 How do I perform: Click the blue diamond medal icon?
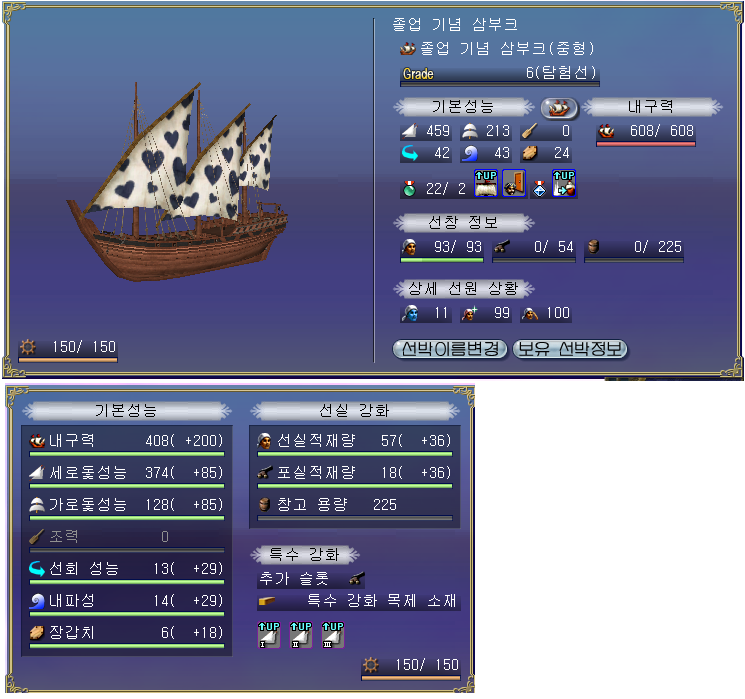click(x=539, y=189)
